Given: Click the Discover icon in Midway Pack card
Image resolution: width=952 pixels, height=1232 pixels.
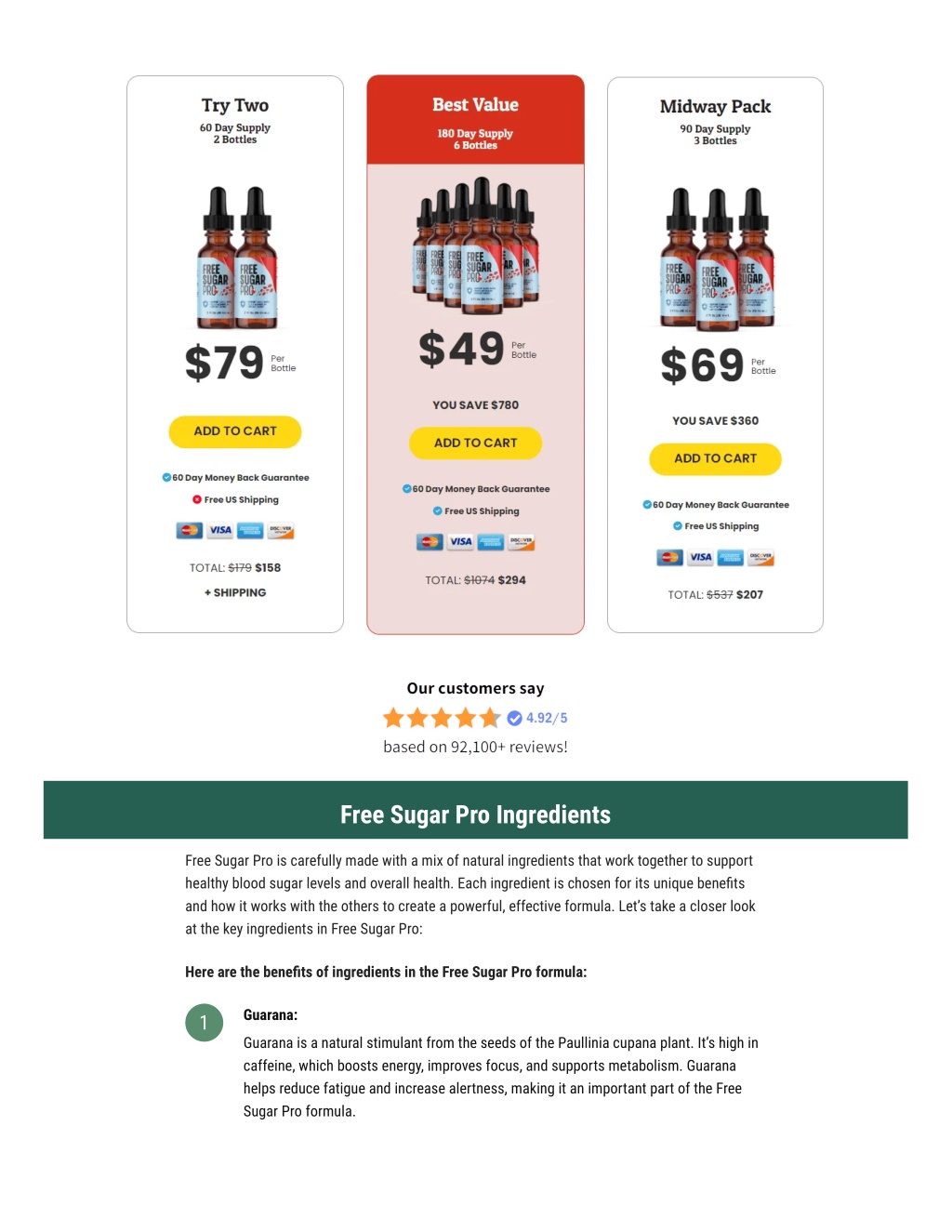Looking at the screenshot, I should pyautogui.click(x=760, y=558).
